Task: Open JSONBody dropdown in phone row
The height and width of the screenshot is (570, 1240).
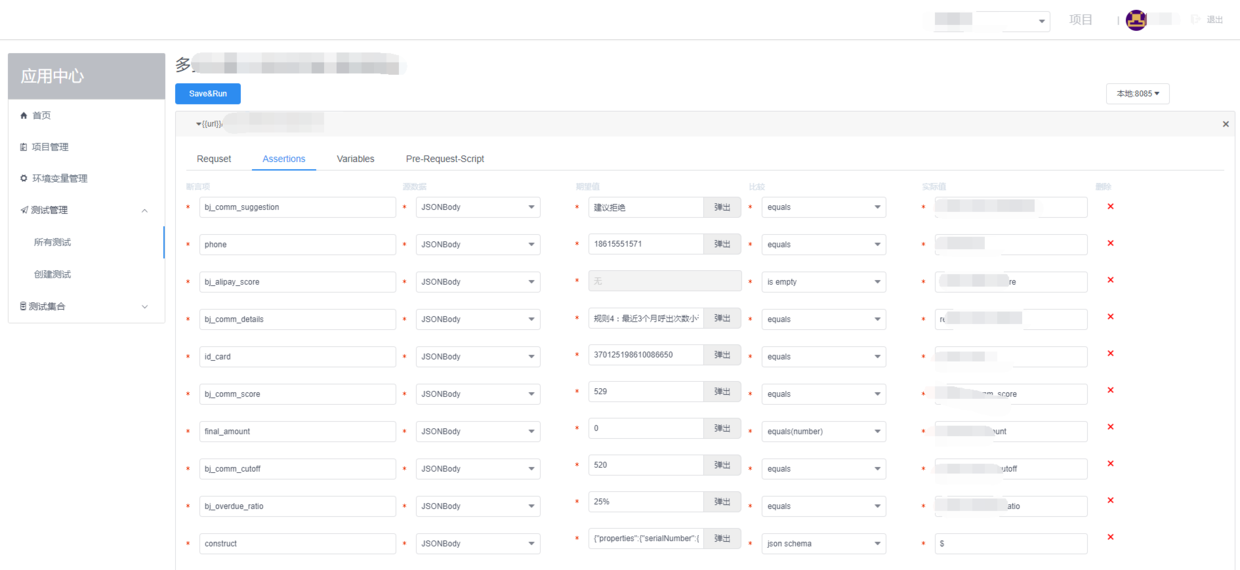Action: (478, 244)
